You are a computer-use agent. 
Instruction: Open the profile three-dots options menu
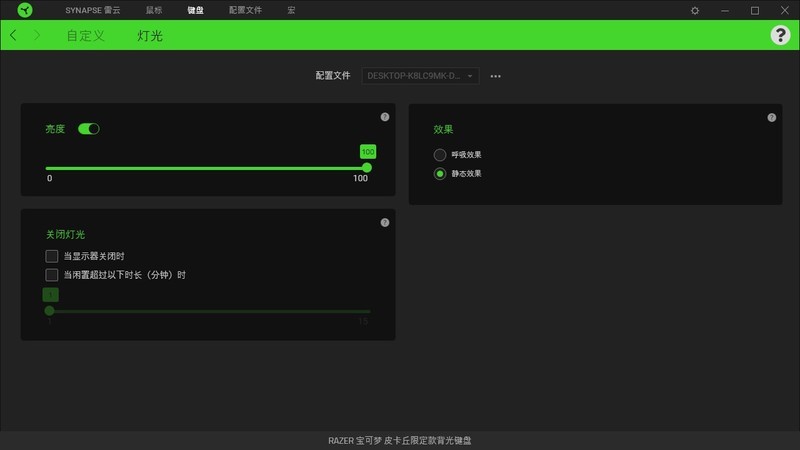coord(495,76)
